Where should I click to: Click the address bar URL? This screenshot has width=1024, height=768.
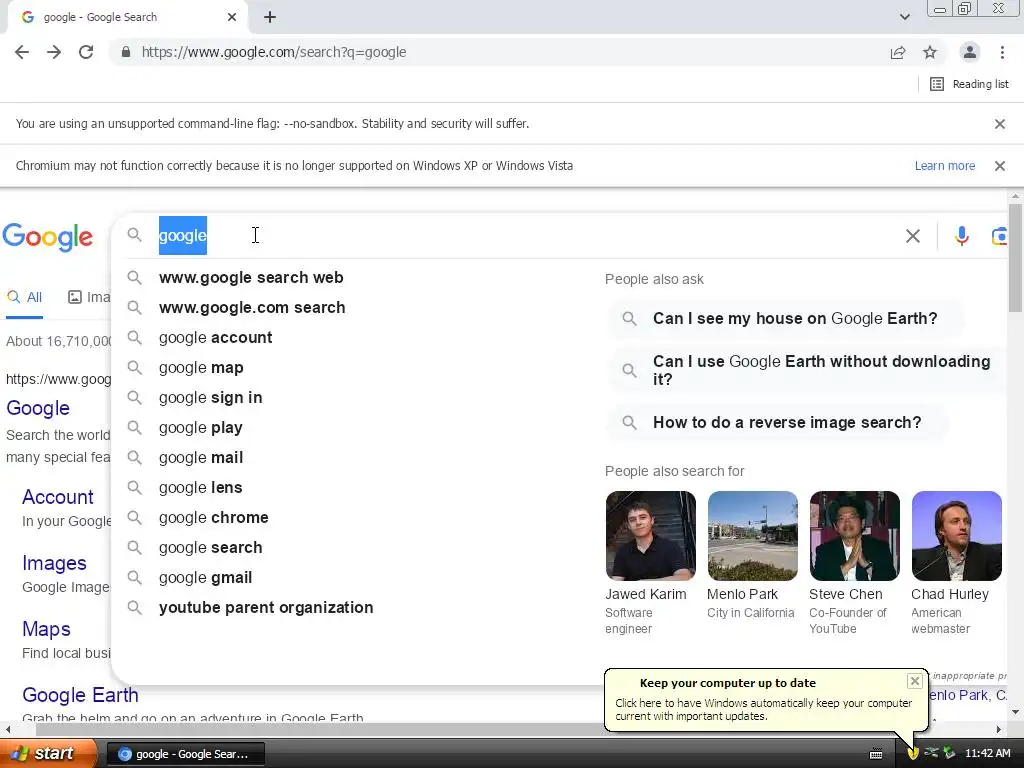click(x=274, y=52)
